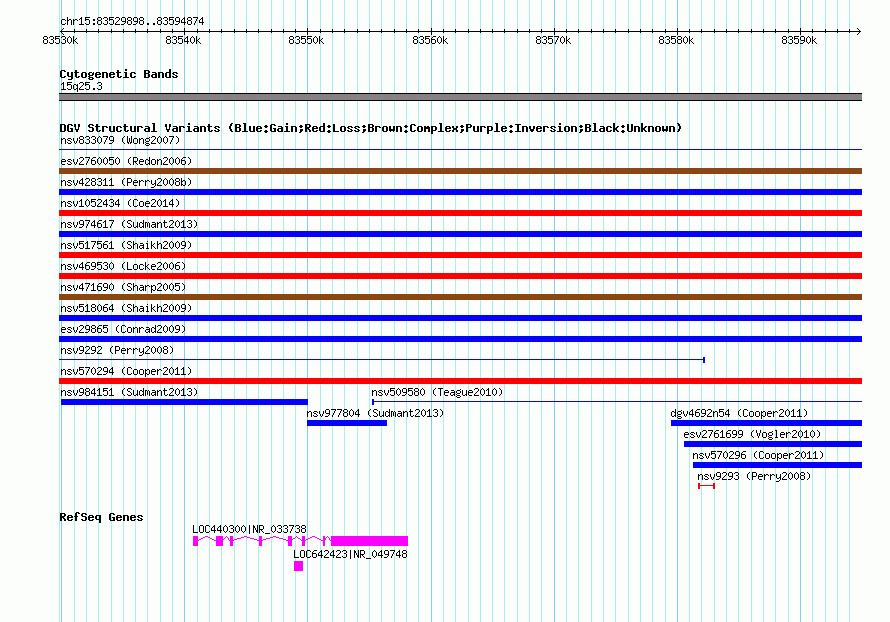Open the LOC642423|NR_049748 gene label

tap(350, 554)
